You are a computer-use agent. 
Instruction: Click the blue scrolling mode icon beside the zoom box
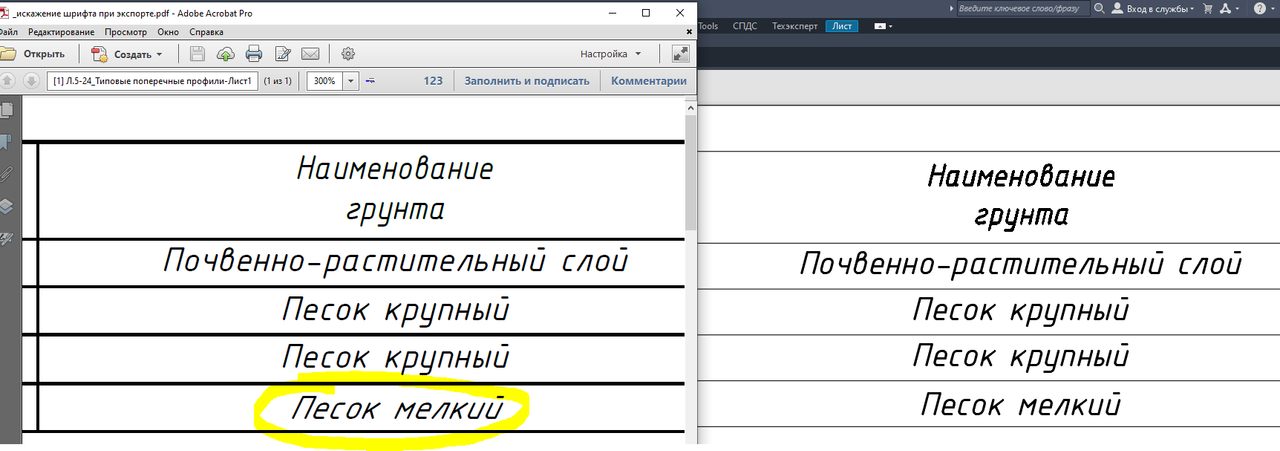click(x=371, y=81)
